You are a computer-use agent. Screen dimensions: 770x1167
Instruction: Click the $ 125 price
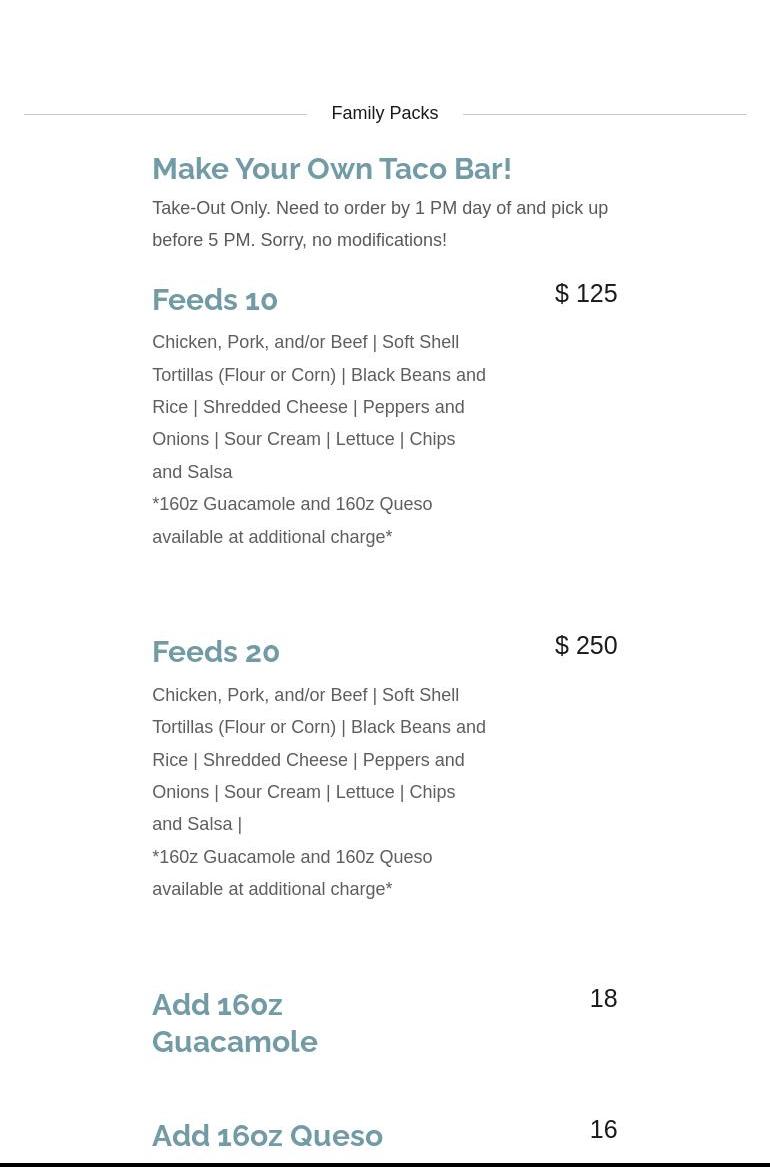point(586,293)
